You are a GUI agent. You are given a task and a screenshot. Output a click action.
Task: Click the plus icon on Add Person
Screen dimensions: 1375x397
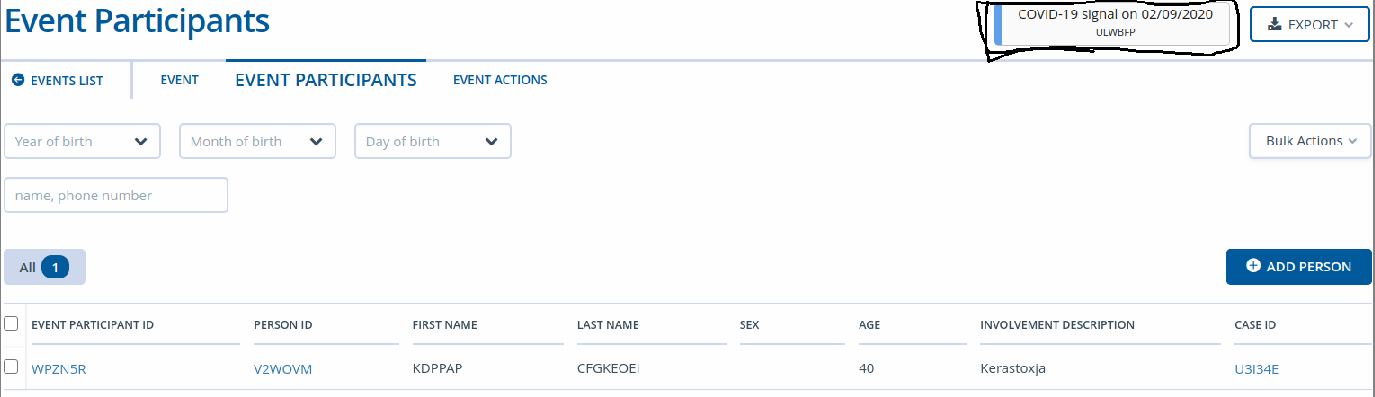point(1253,266)
